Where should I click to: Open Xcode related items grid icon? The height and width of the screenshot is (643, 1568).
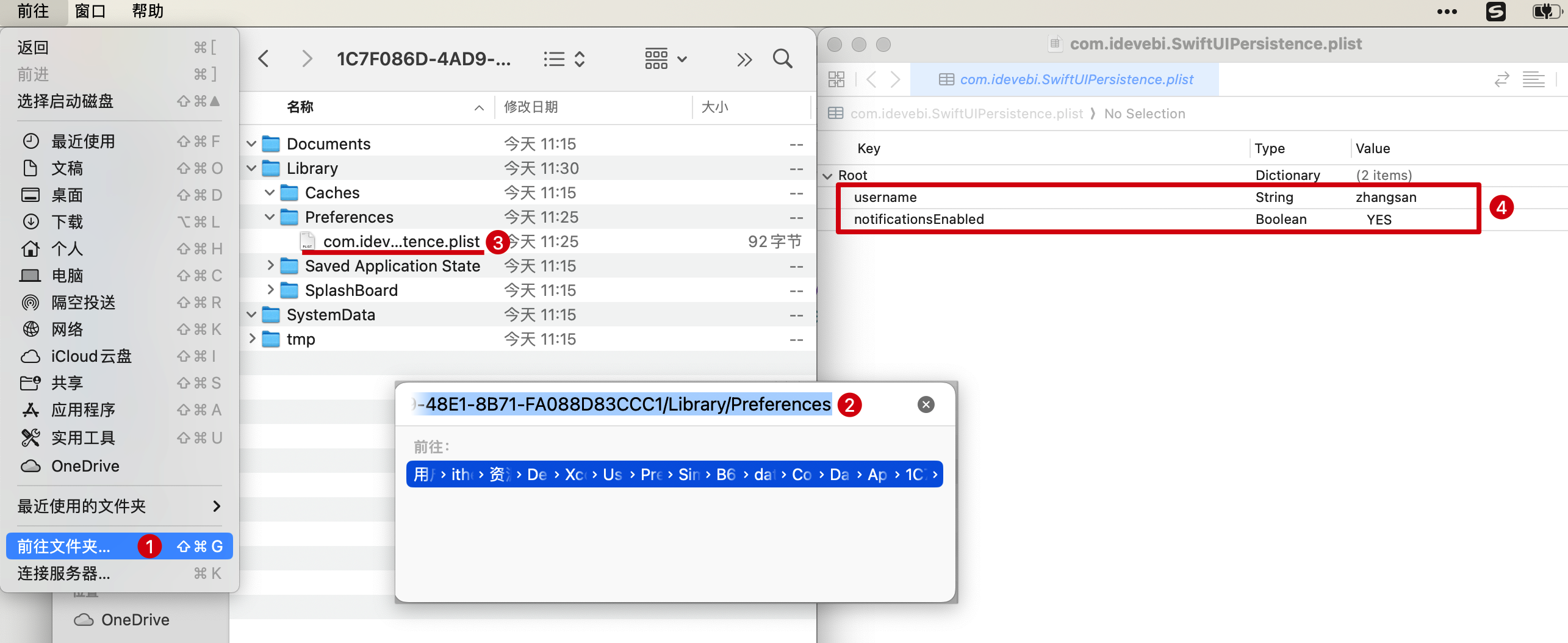point(836,79)
